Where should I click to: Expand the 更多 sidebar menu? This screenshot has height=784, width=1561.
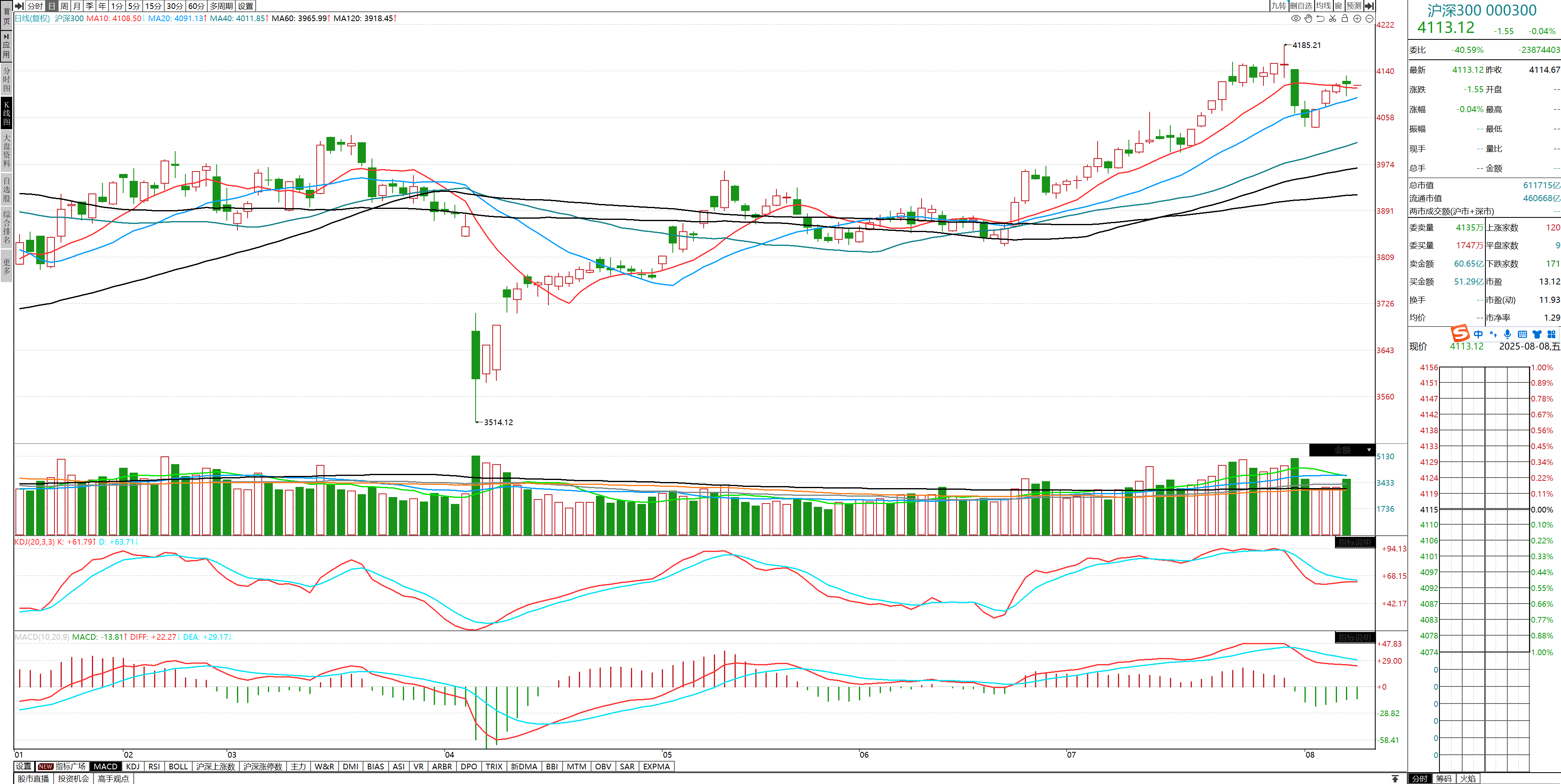point(7,267)
